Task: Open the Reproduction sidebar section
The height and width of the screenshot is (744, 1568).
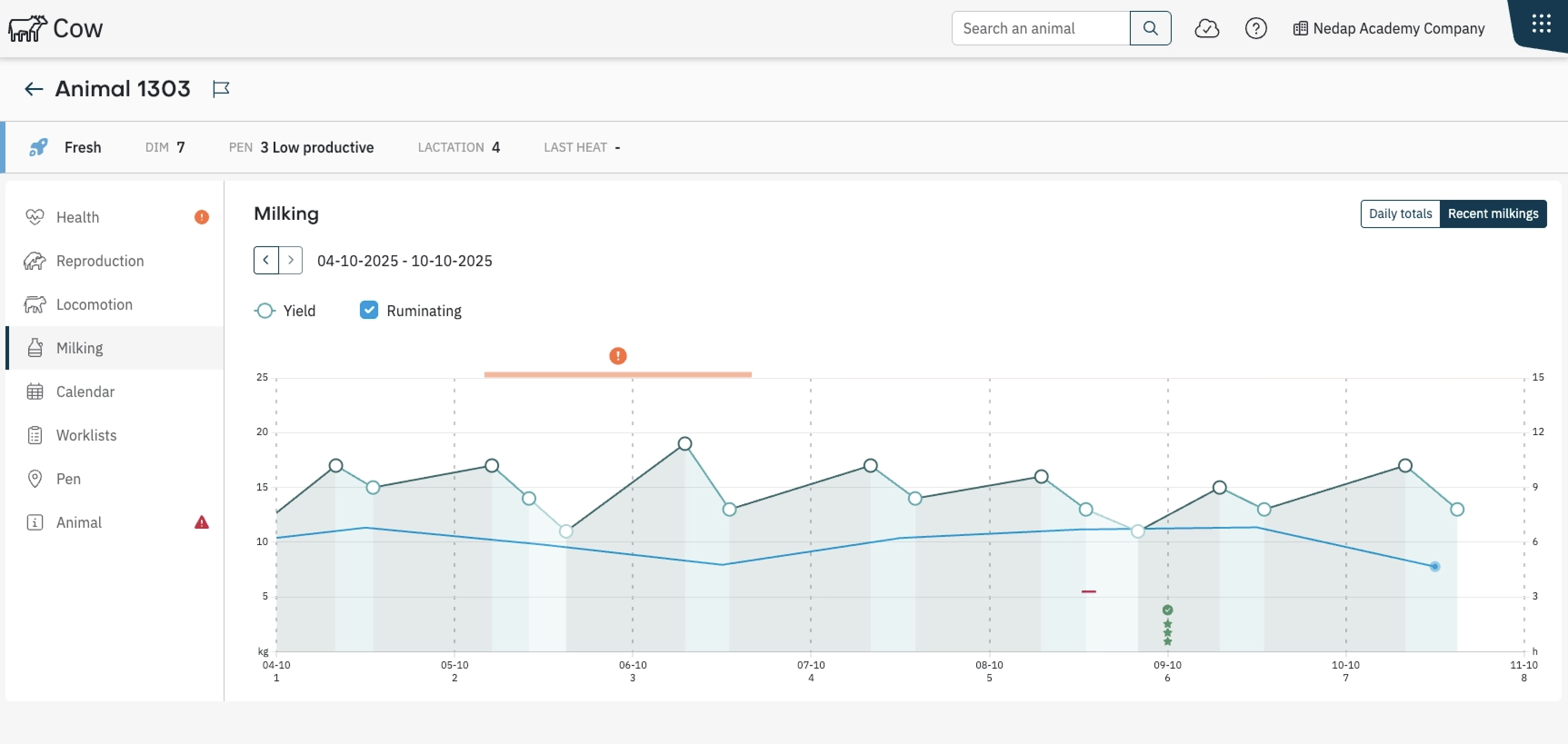Action: [100, 261]
